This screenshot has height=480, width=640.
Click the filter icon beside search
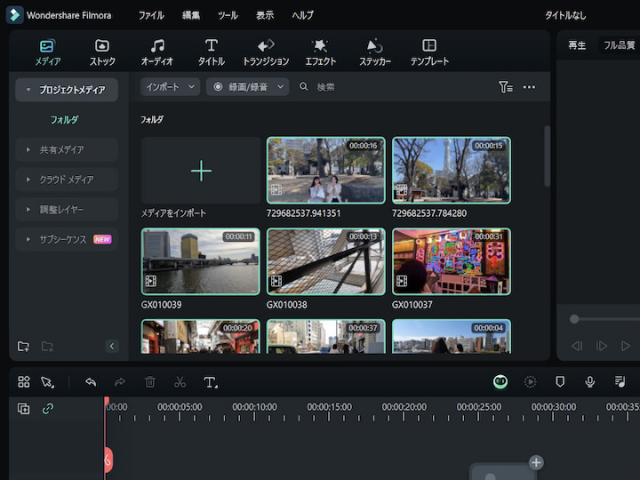point(505,87)
